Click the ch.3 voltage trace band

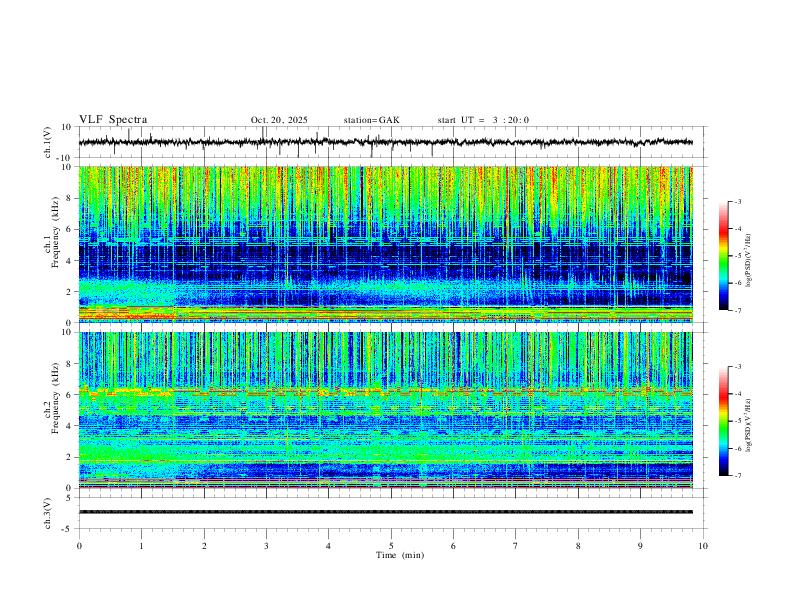385,512
